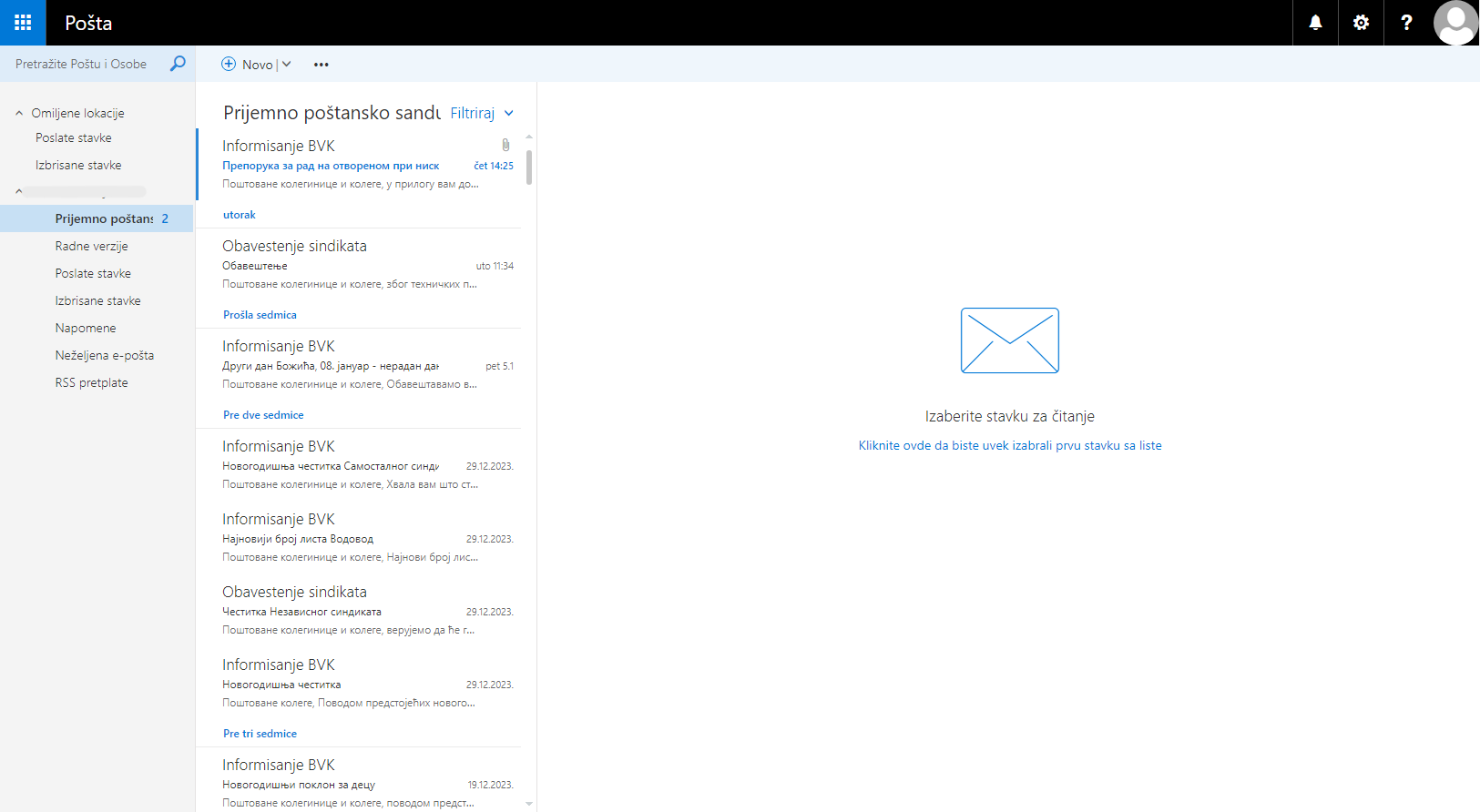Open Izbrisane stavke in mailbox folders
1480x812 pixels.
(97, 300)
